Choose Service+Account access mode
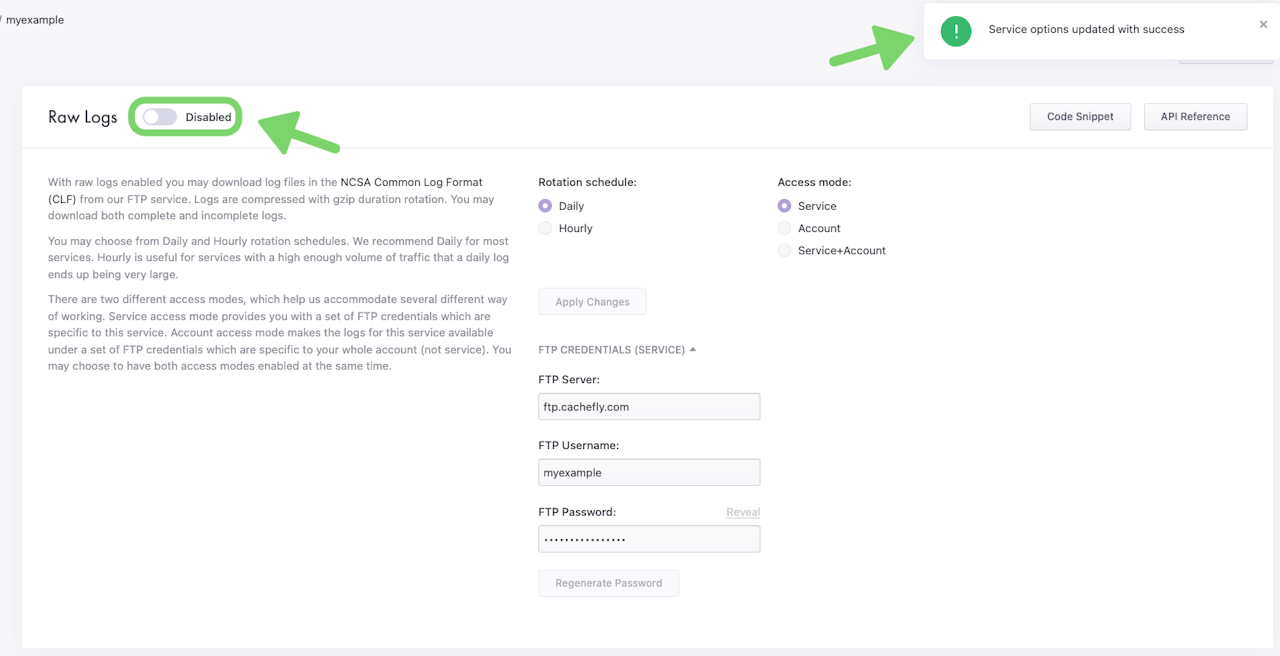This screenshot has width=1280, height=656. click(785, 250)
